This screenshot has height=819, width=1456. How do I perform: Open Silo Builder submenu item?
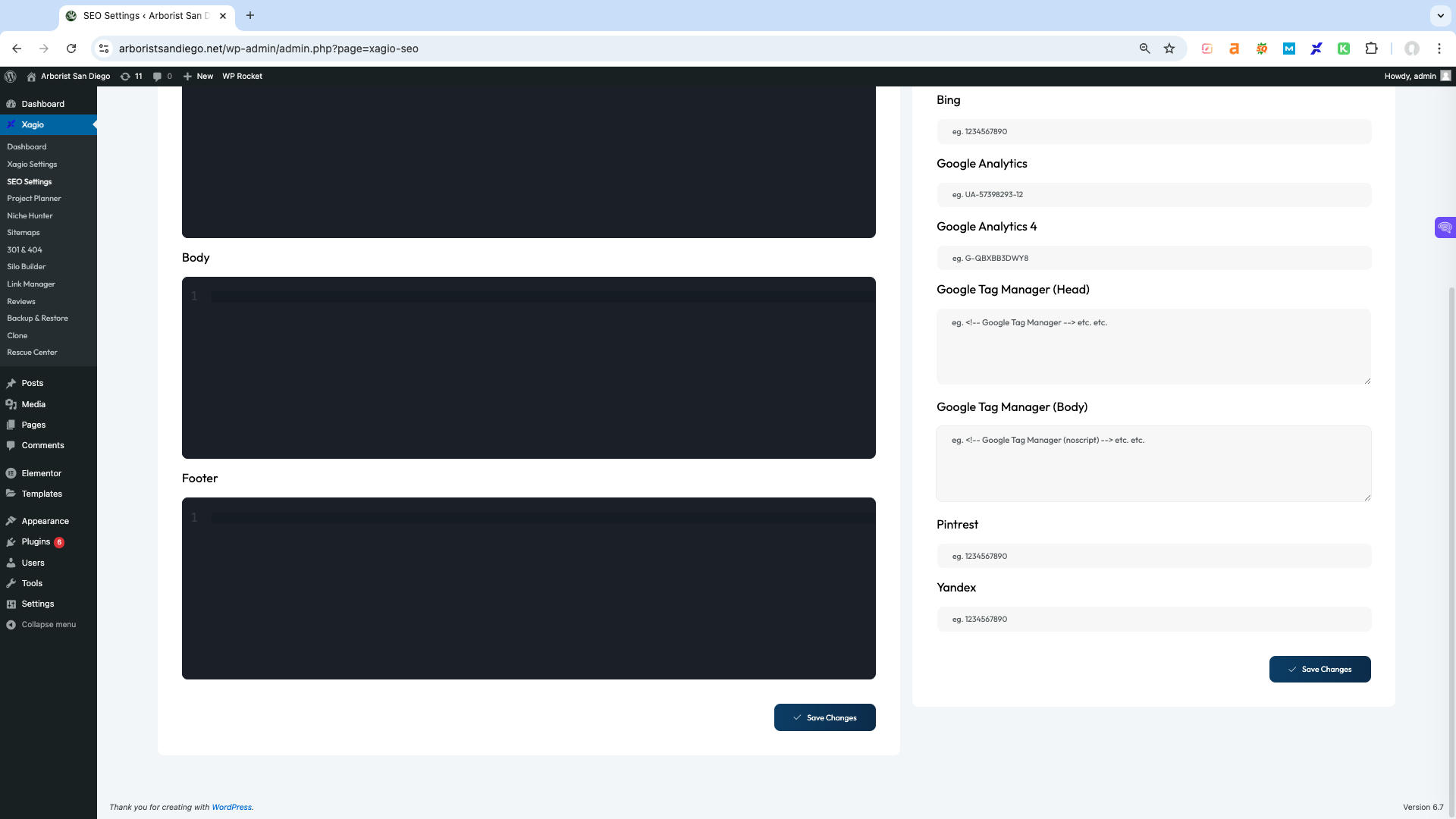(27, 266)
